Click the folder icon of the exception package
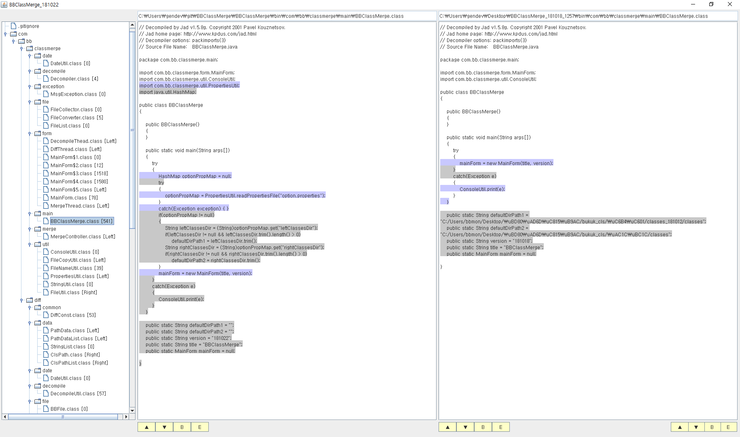The image size is (740, 437). click(37, 87)
